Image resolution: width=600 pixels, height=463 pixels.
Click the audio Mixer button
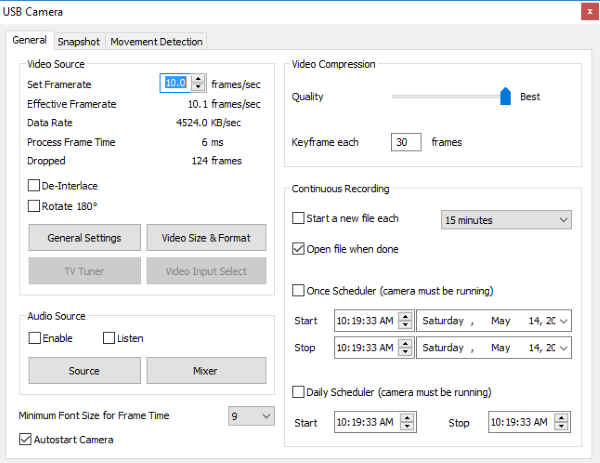click(x=207, y=370)
